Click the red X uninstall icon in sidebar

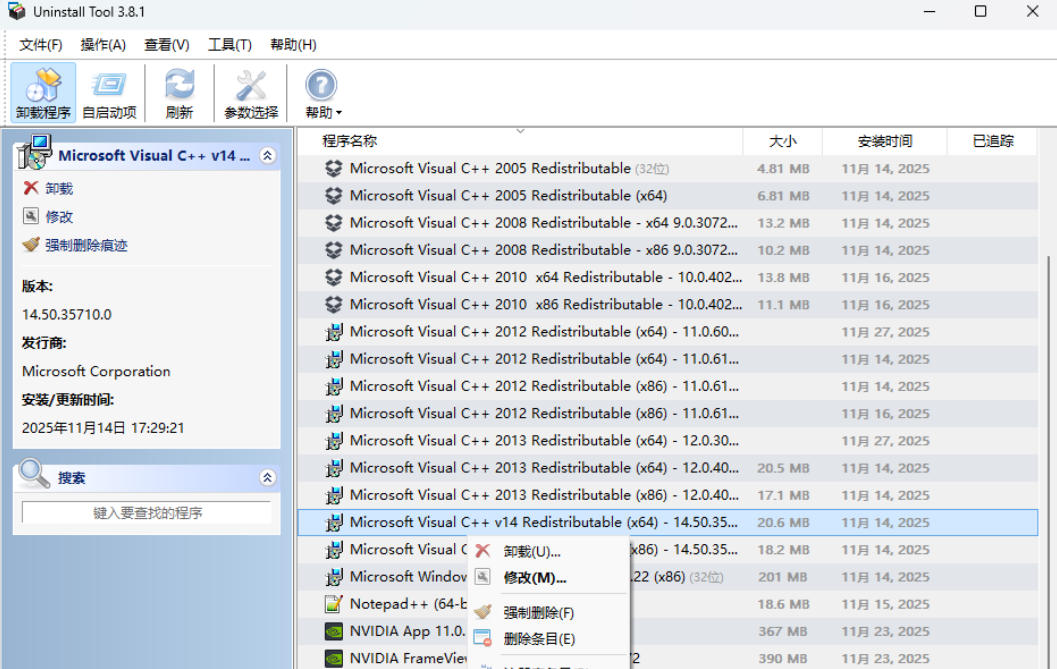30,187
